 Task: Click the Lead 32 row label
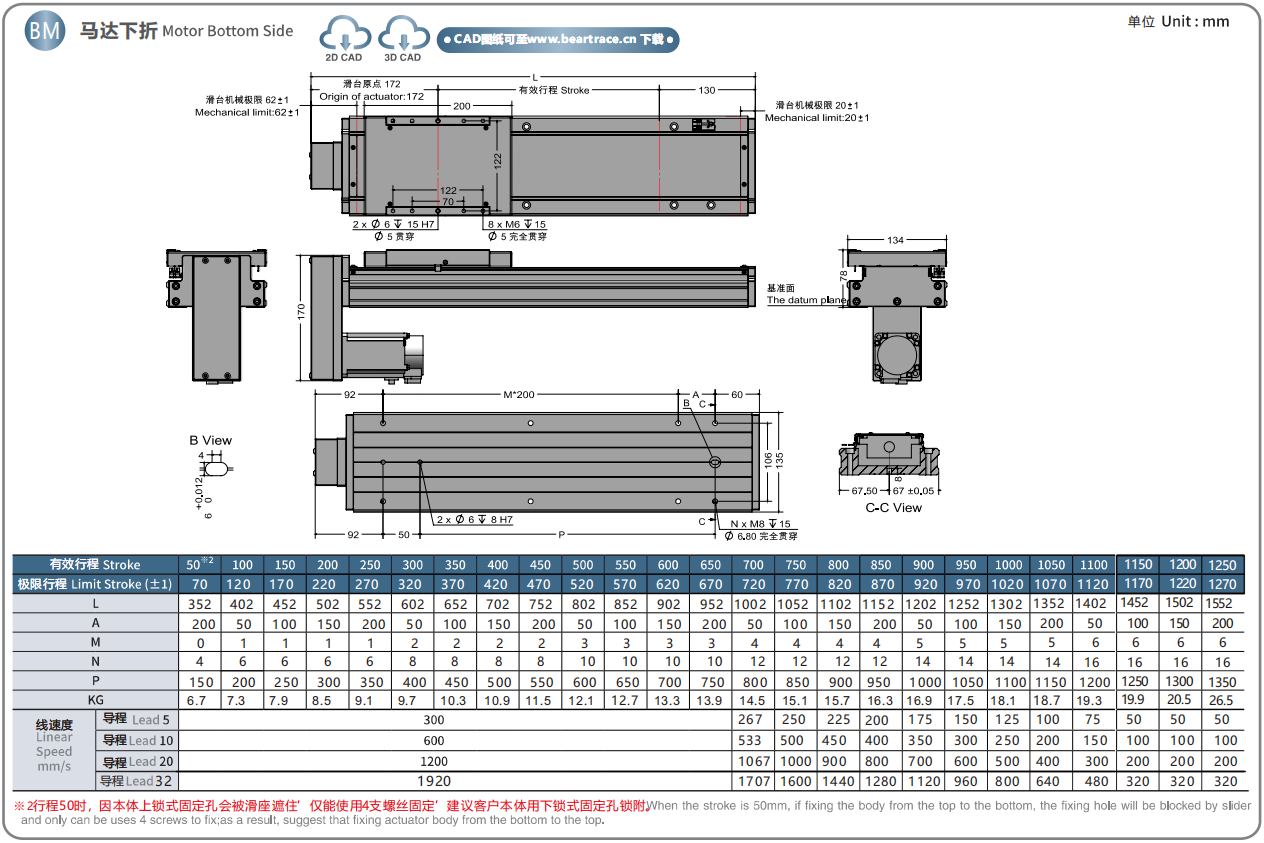point(137,781)
